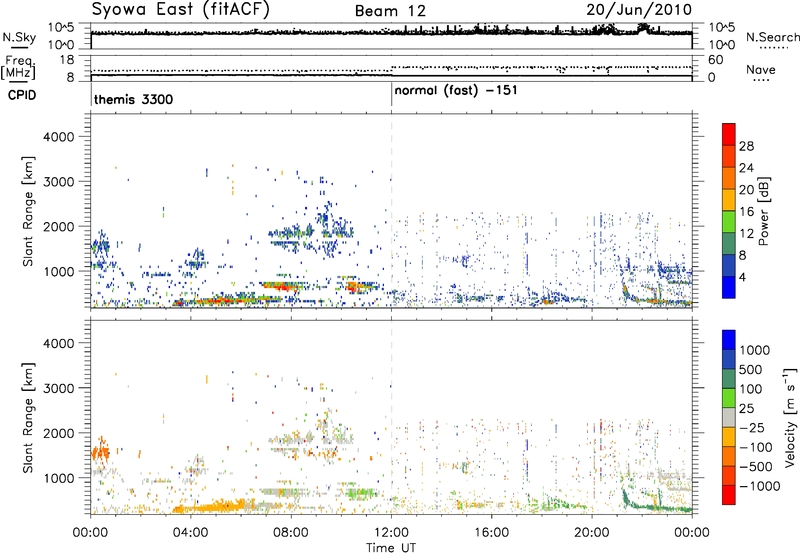Viewport: 800px width, 554px height.
Task: Click the 'Beam 12' label
Action: (390, 11)
